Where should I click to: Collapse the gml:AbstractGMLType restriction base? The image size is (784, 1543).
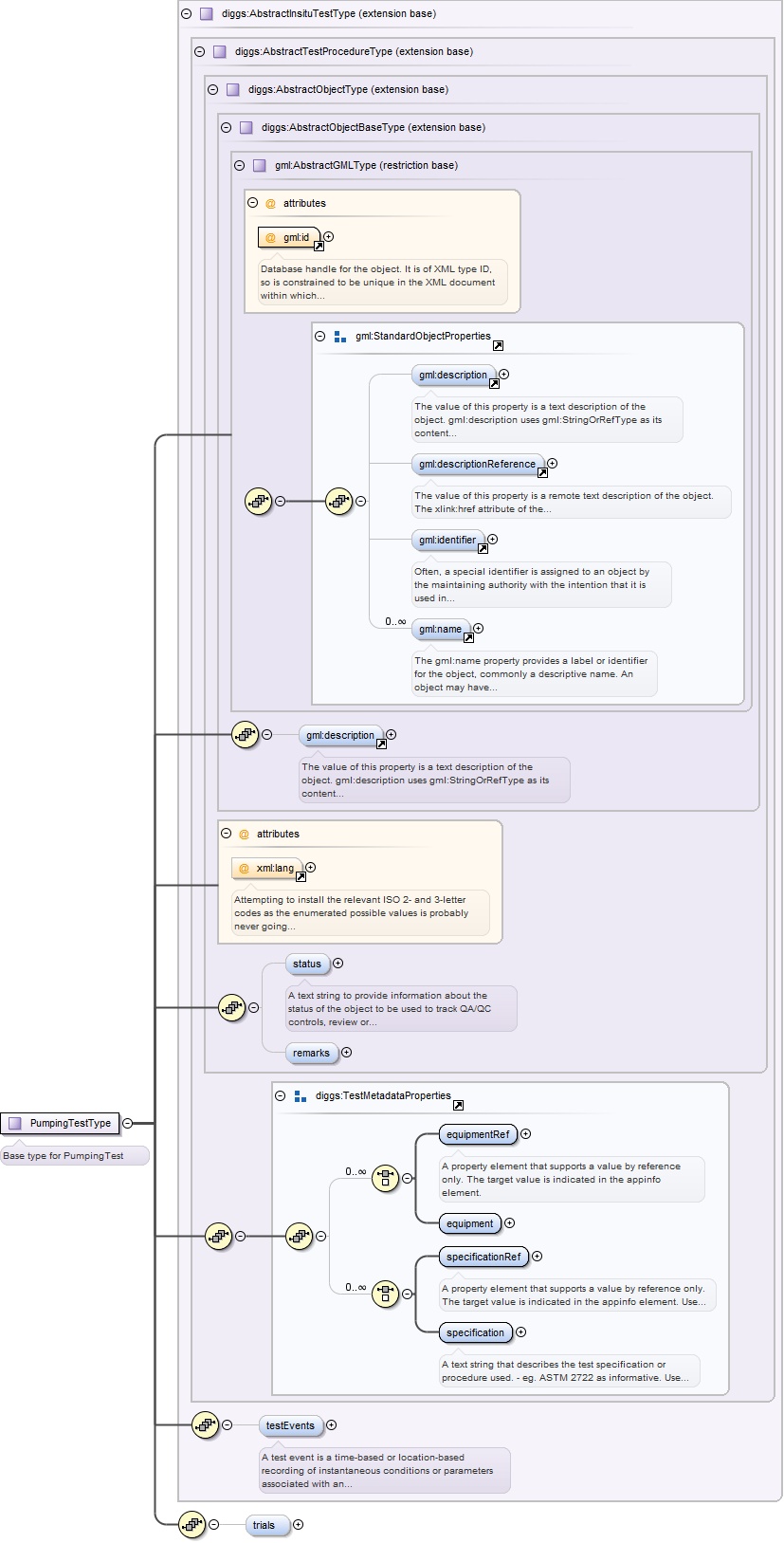tap(239, 165)
